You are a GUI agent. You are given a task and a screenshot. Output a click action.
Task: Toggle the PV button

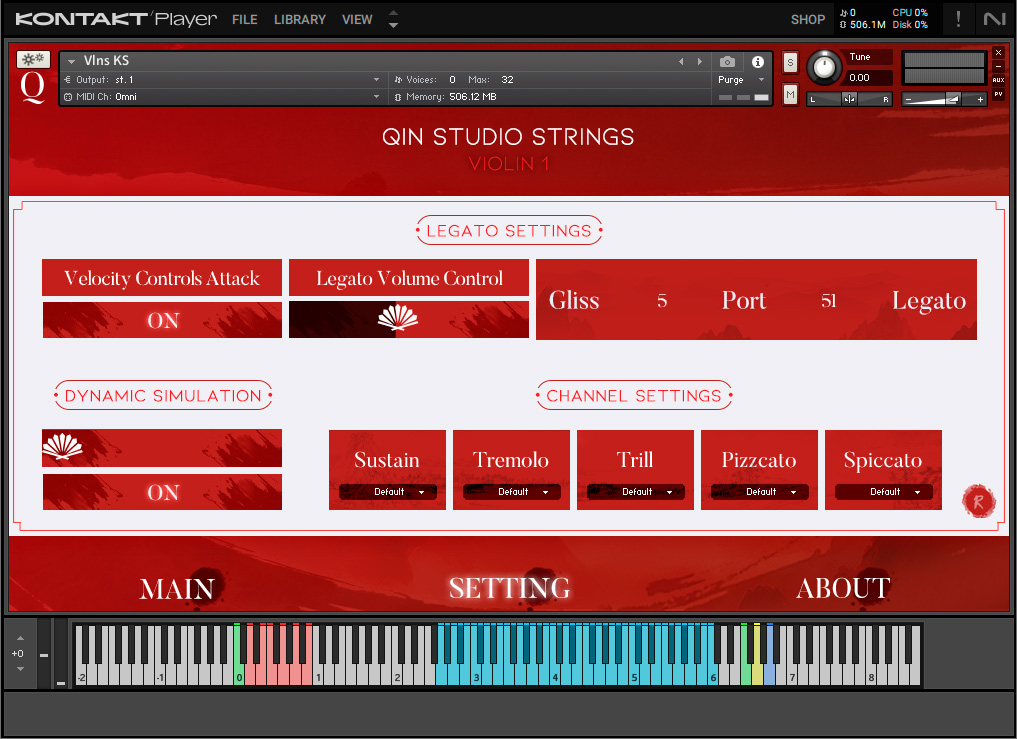click(999, 94)
